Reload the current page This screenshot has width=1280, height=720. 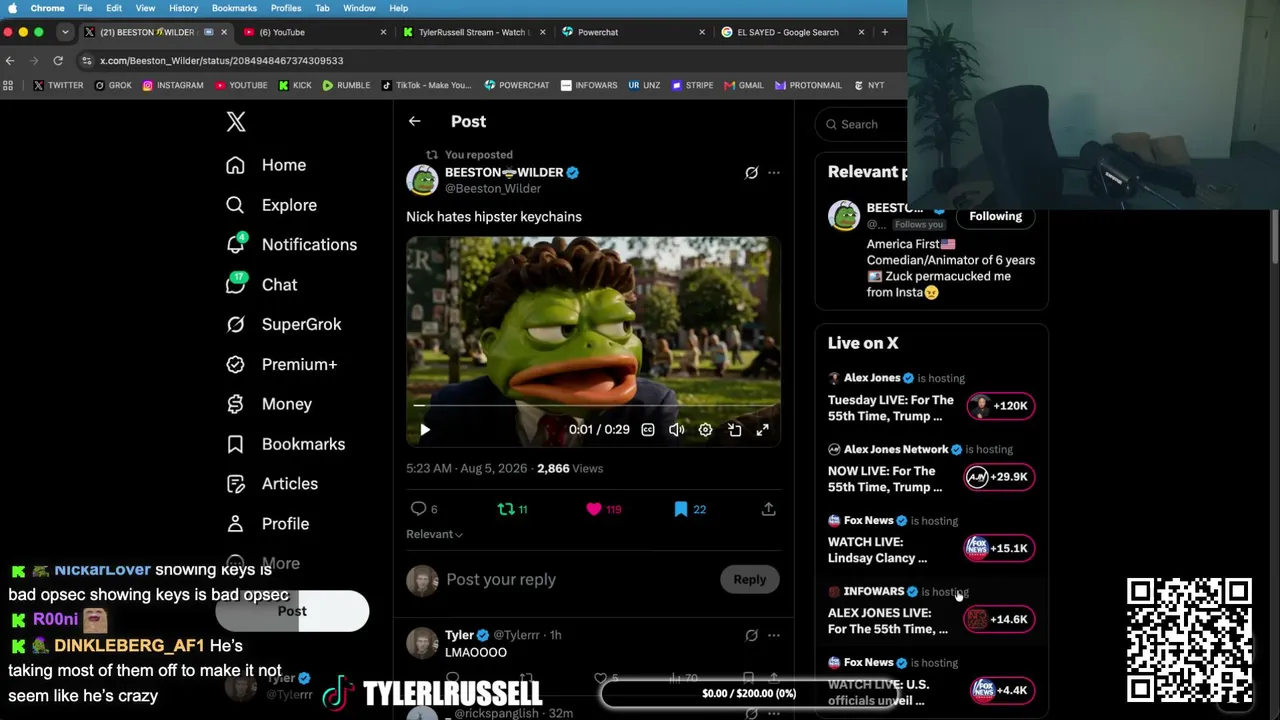coord(58,61)
